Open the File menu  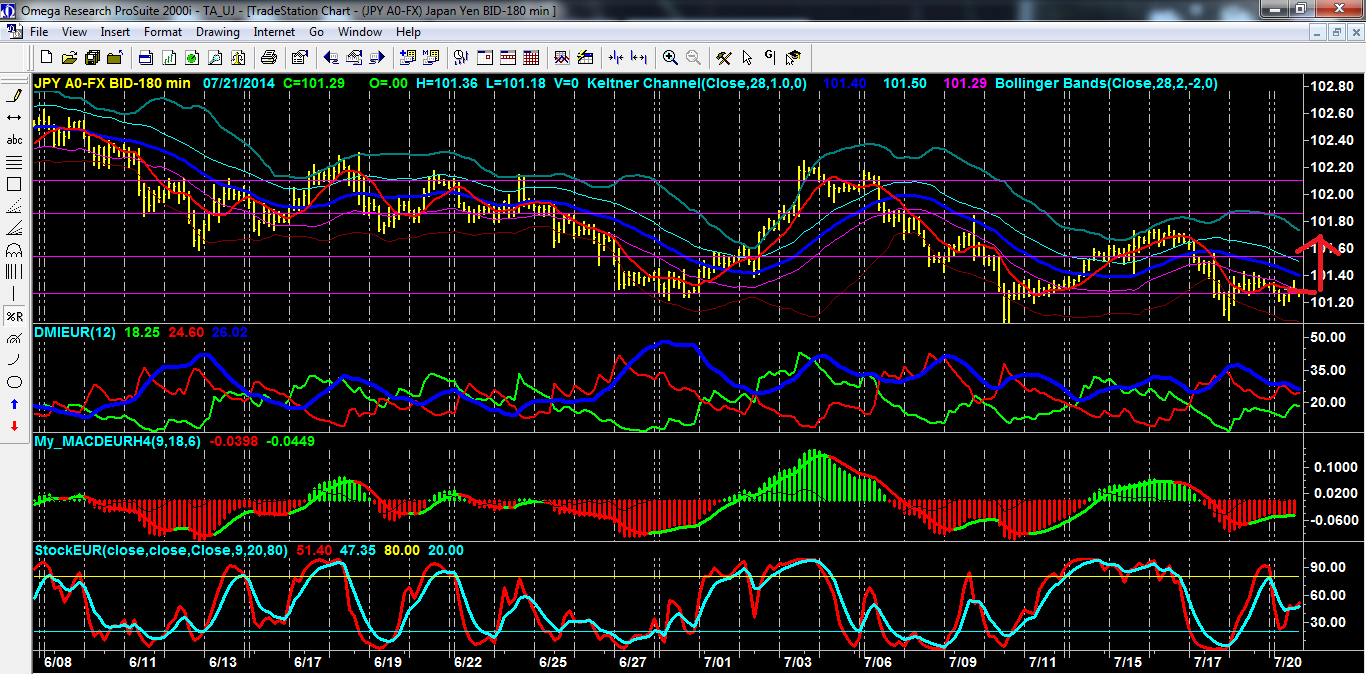pyautogui.click(x=39, y=32)
